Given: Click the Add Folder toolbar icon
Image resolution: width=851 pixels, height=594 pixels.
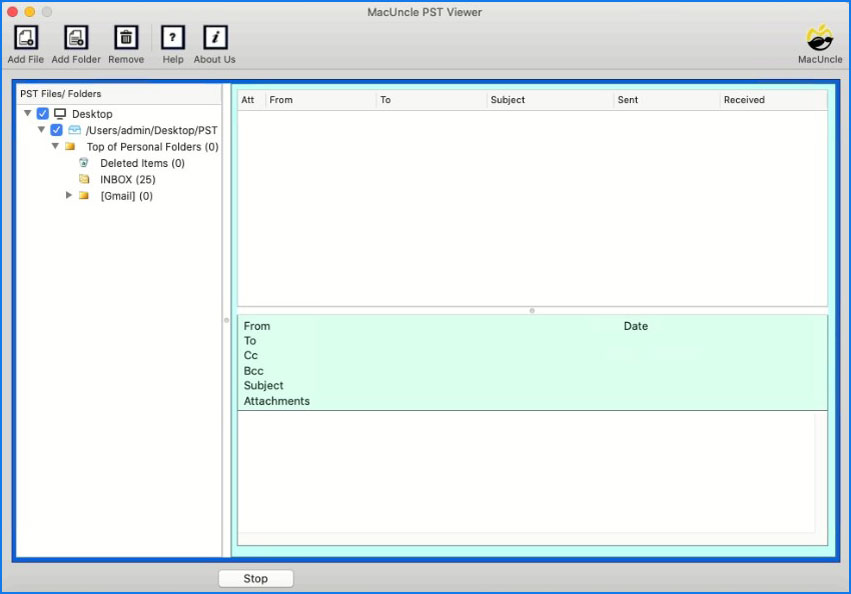Looking at the screenshot, I should coord(76,38).
